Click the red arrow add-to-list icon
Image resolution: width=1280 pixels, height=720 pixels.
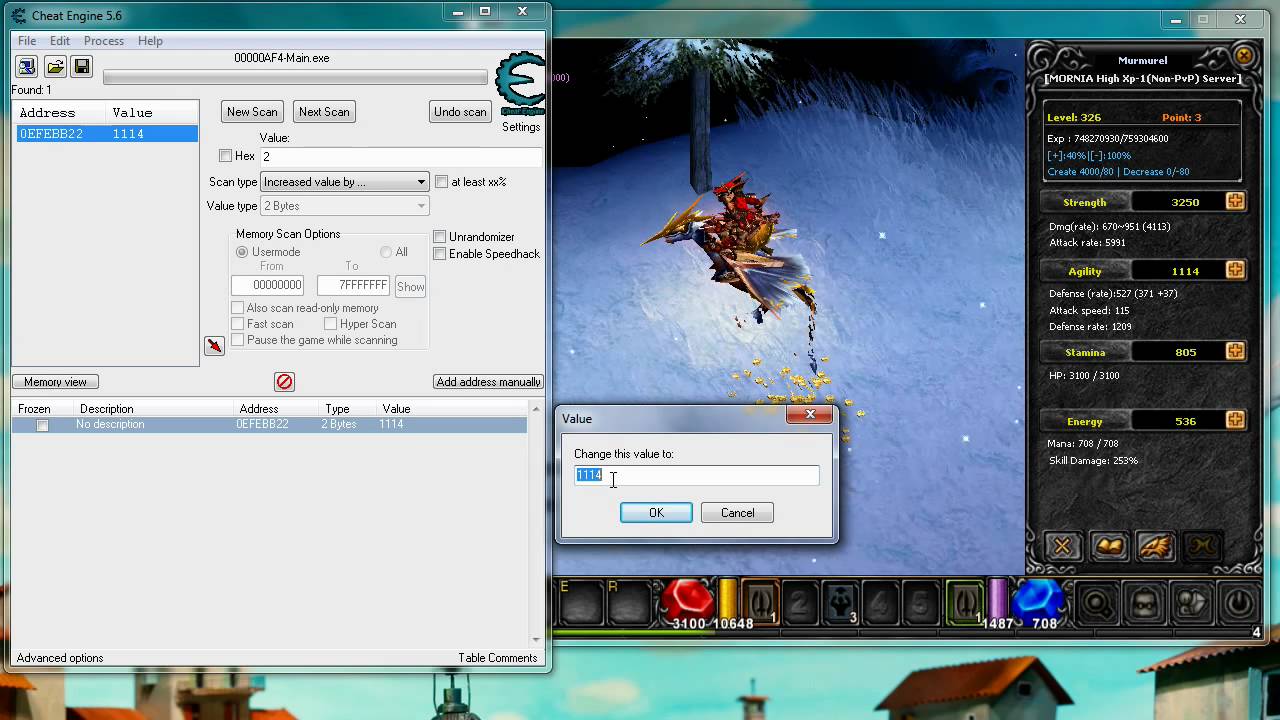[x=214, y=346]
